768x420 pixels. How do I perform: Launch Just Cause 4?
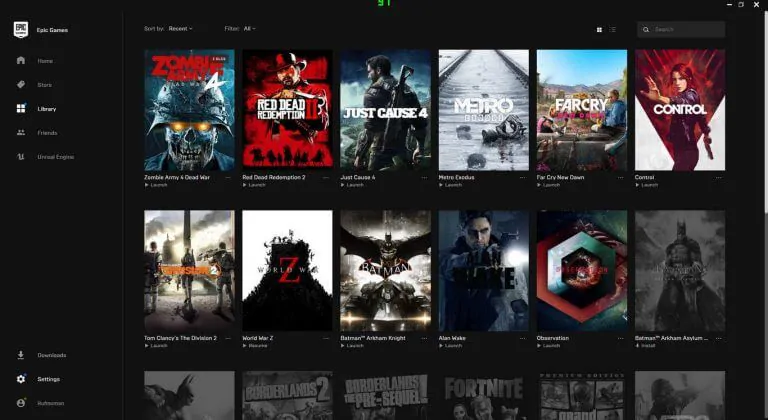pyautogui.click(x=352, y=185)
